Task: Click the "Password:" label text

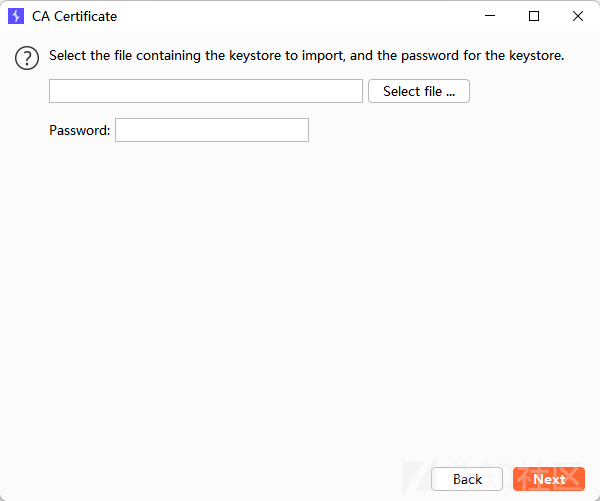Action: click(x=79, y=130)
